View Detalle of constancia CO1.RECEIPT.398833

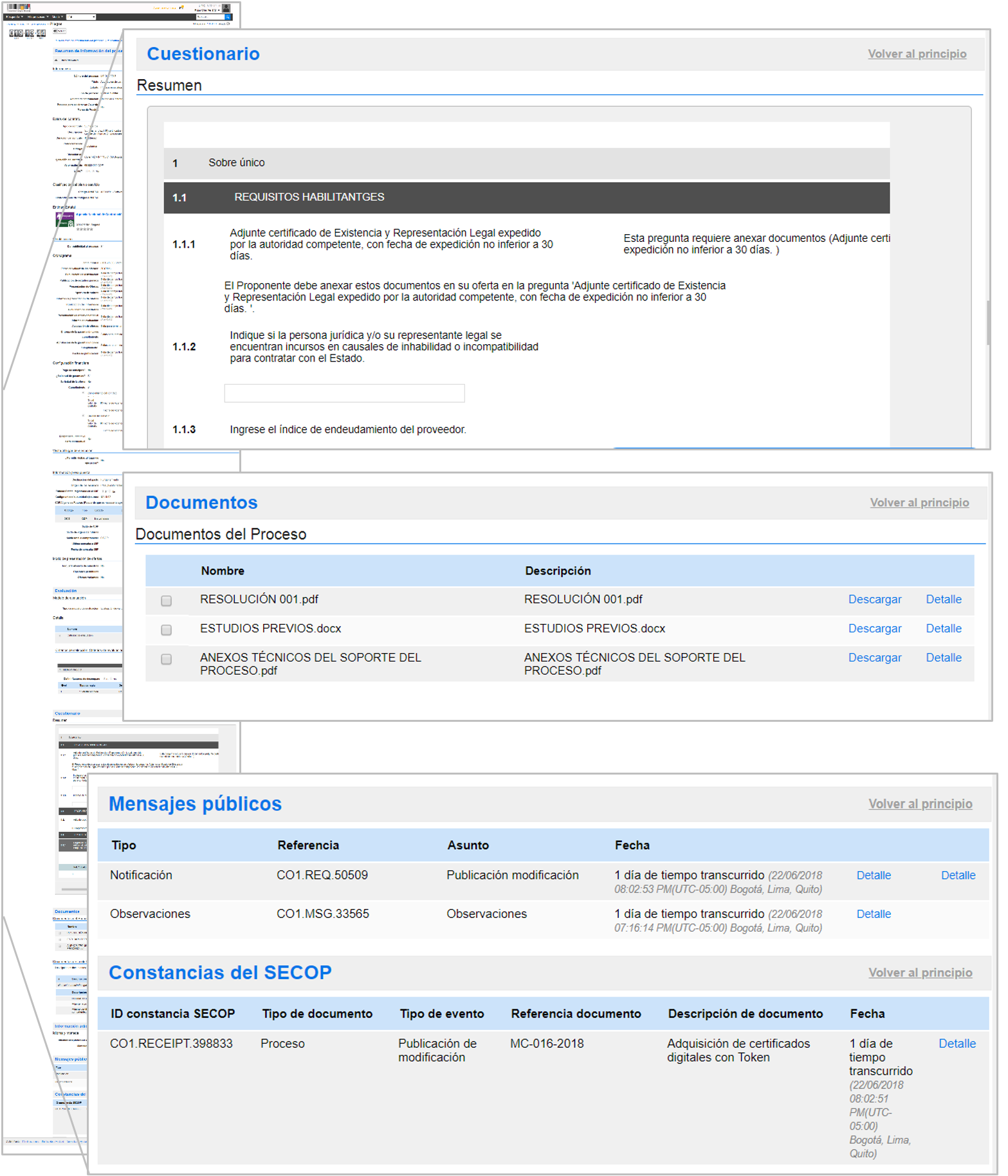point(957,1043)
